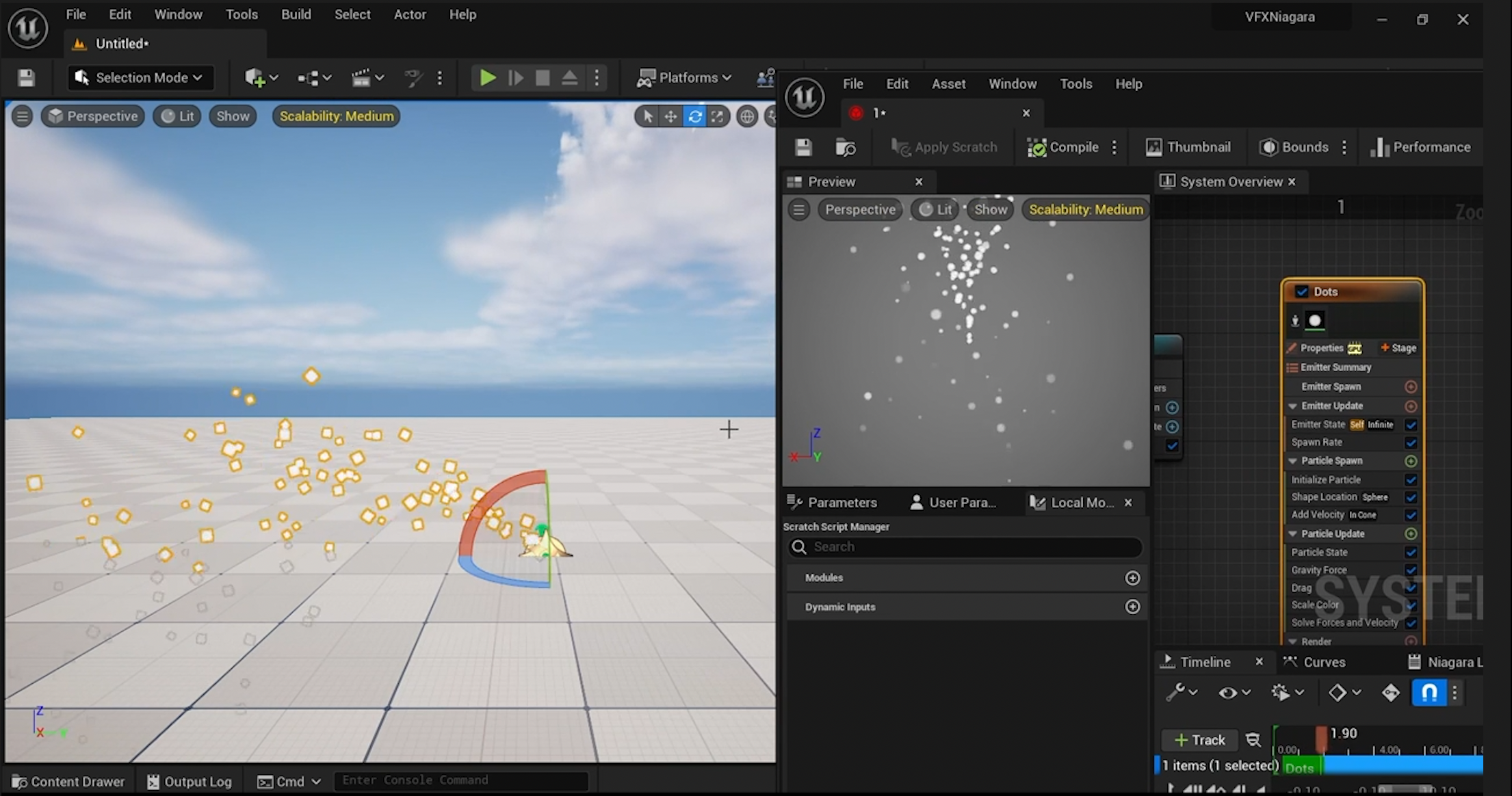The image size is (1512, 796).
Task: Click the green Play level button
Action: point(487,78)
